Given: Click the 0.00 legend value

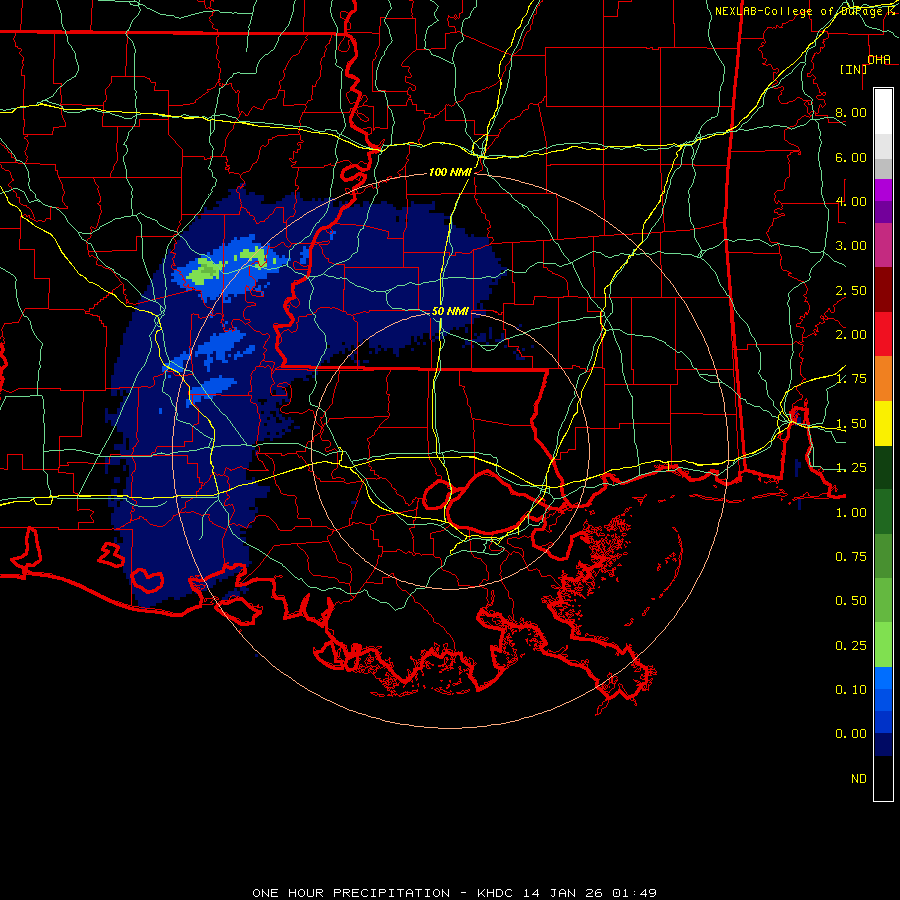Looking at the screenshot, I should coord(851,734).
